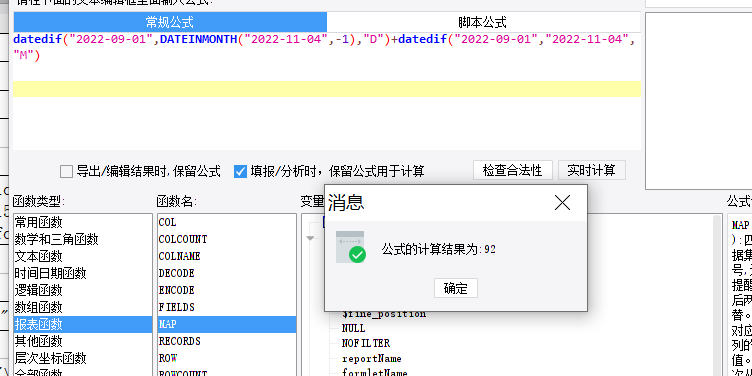
Task: Select 层次坐标函数 category
Action: pyautogui.click(x=82, y=358)
